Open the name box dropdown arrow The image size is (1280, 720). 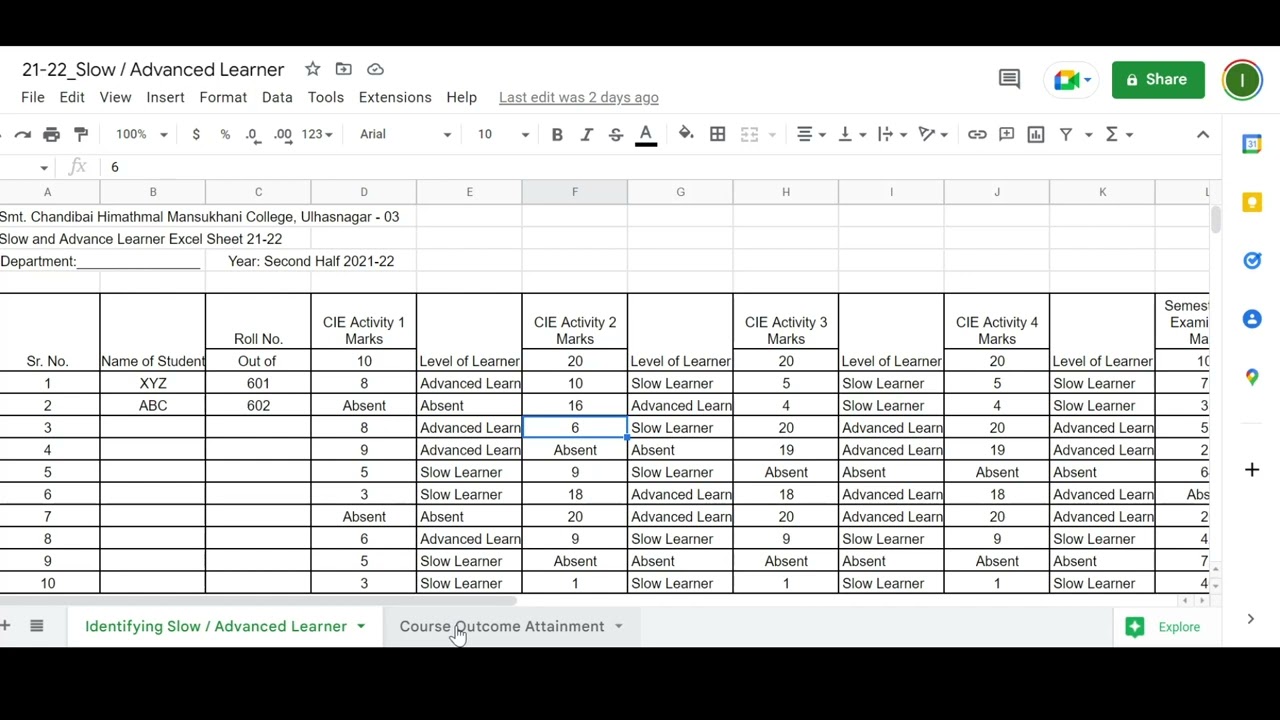[44, 168]
